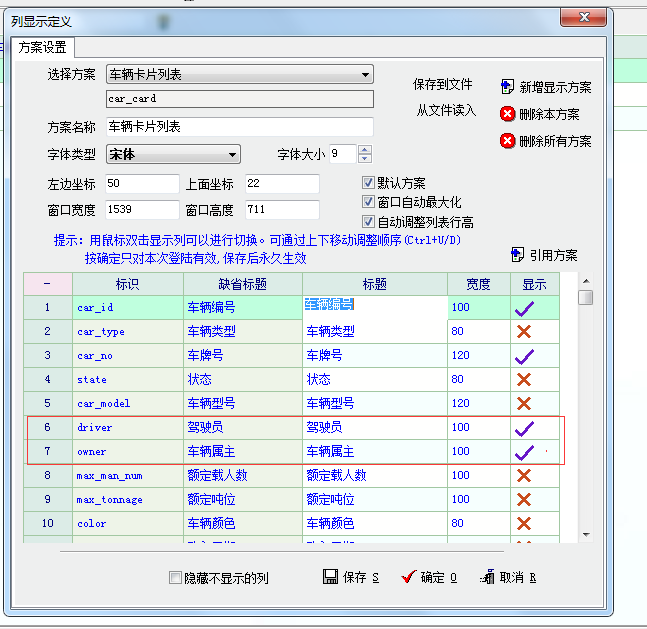The image size is (647, 629).
Task: Click the 引用方案 icon
Action: pyautogui.click(x=517, y=254)
